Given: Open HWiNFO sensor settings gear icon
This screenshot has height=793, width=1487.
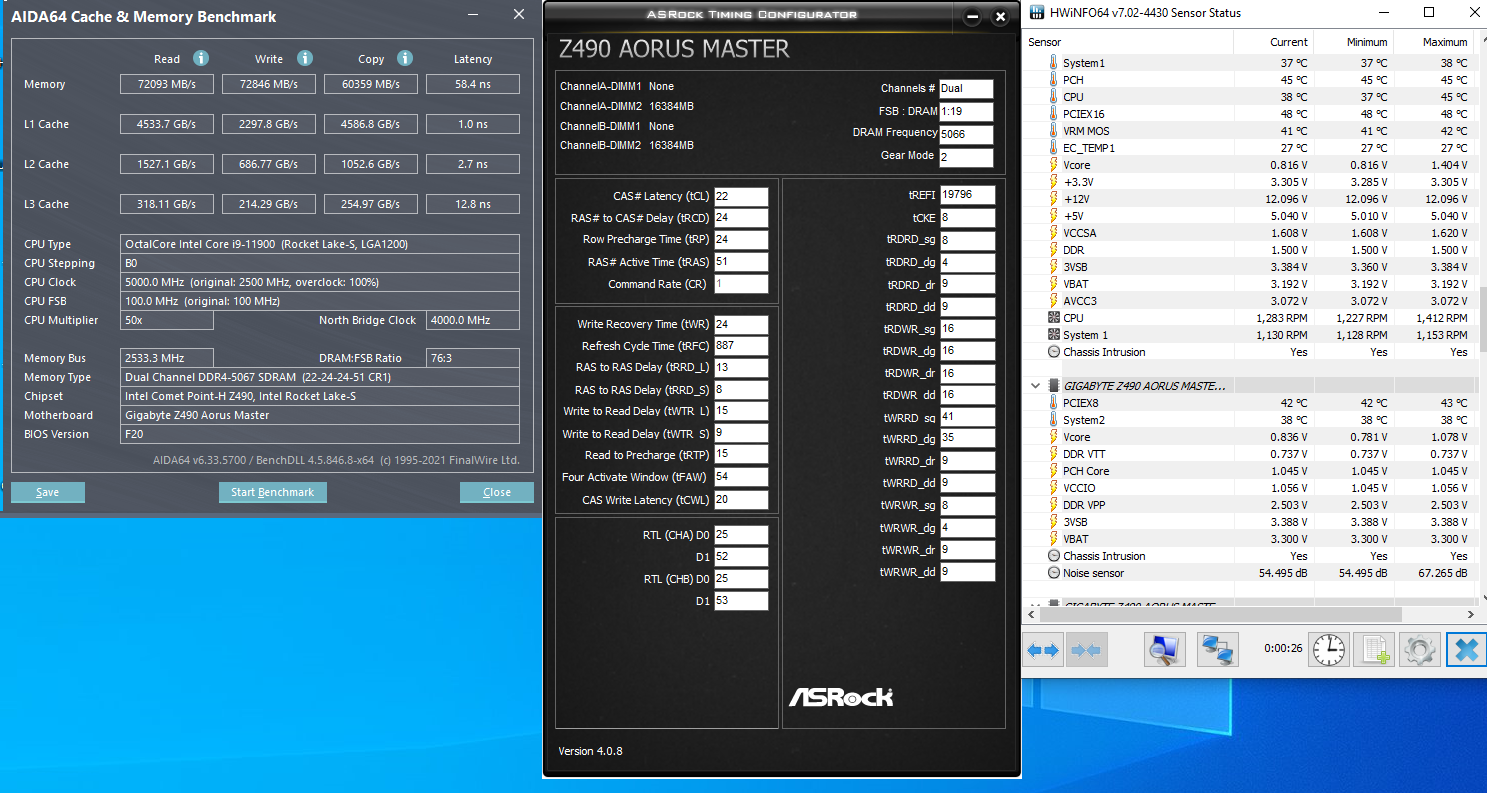Looking at the screenshot, I should (1420, 650).
